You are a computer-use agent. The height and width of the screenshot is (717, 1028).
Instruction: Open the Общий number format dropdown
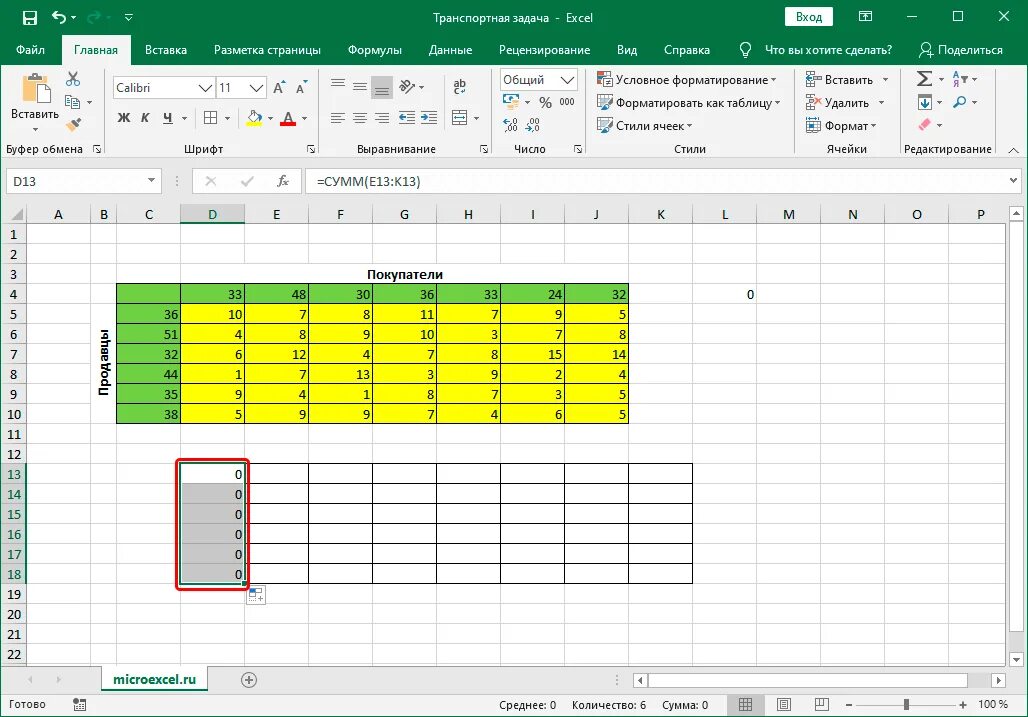(x=568, y=80)
